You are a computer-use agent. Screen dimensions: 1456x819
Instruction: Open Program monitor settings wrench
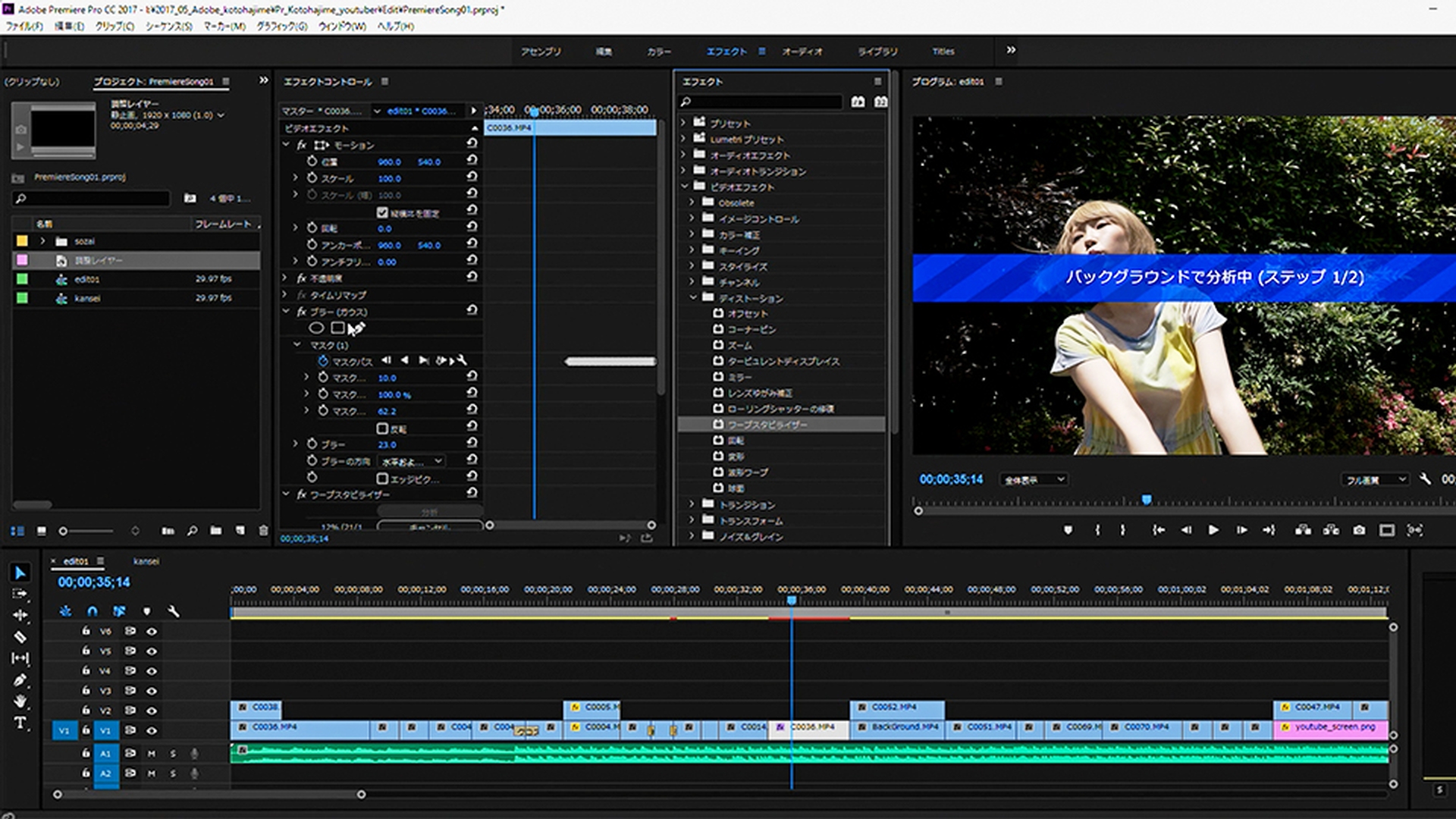coord(1425,479)
